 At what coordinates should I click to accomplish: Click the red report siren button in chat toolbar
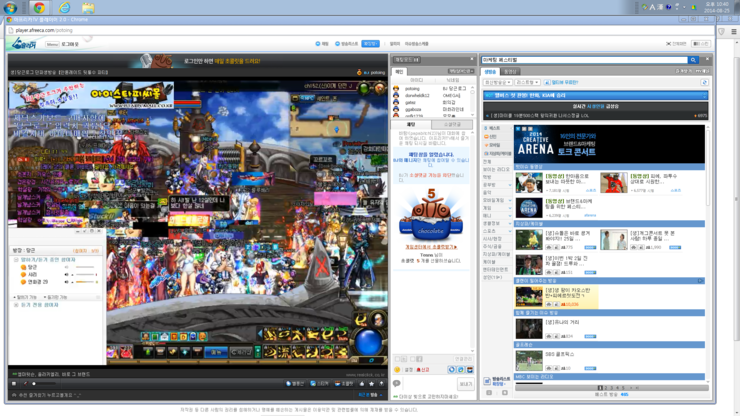coord(422,370)
